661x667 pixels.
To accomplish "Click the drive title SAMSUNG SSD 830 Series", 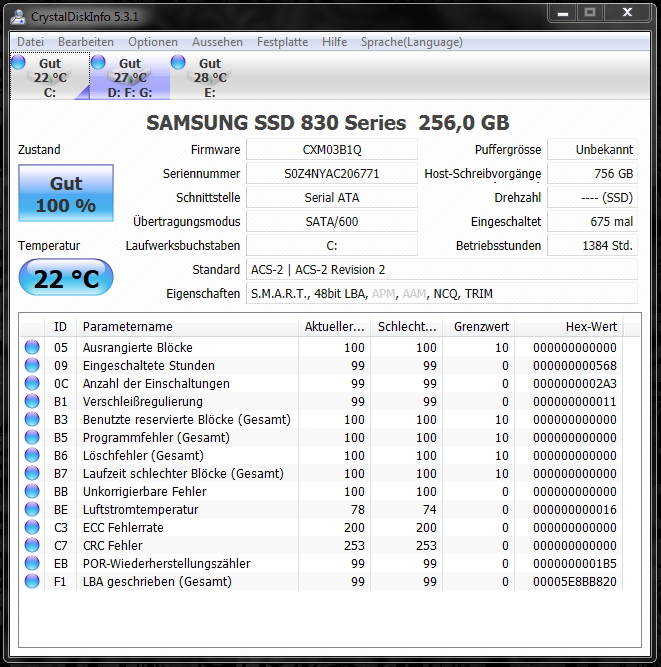I will click(276, 123).
